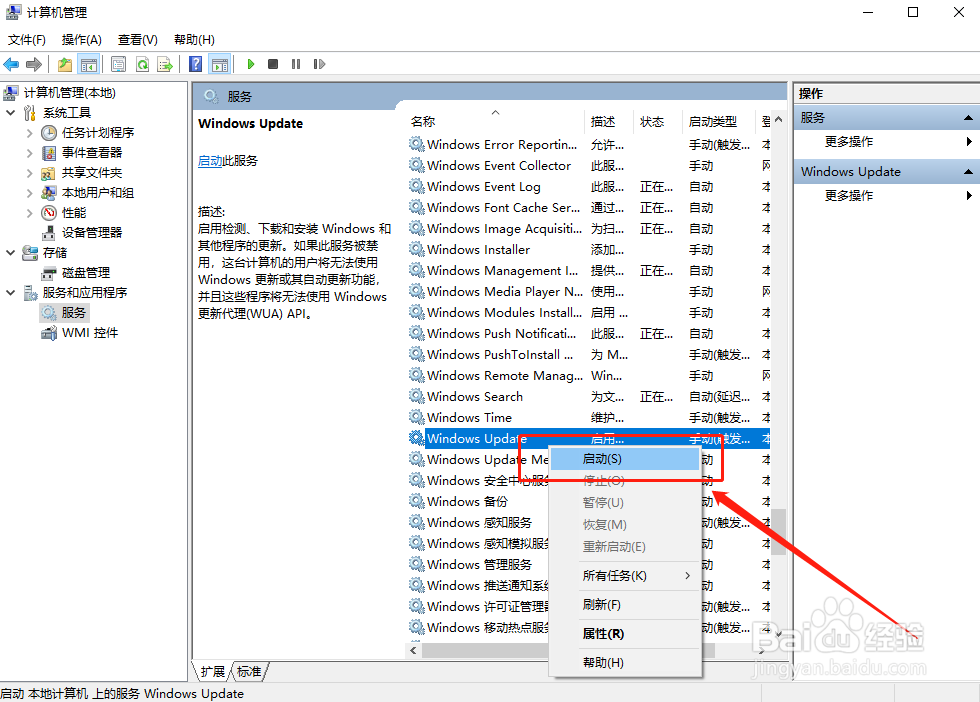
Task: Click the Export list toolbar icon
Action: (165, 64)
